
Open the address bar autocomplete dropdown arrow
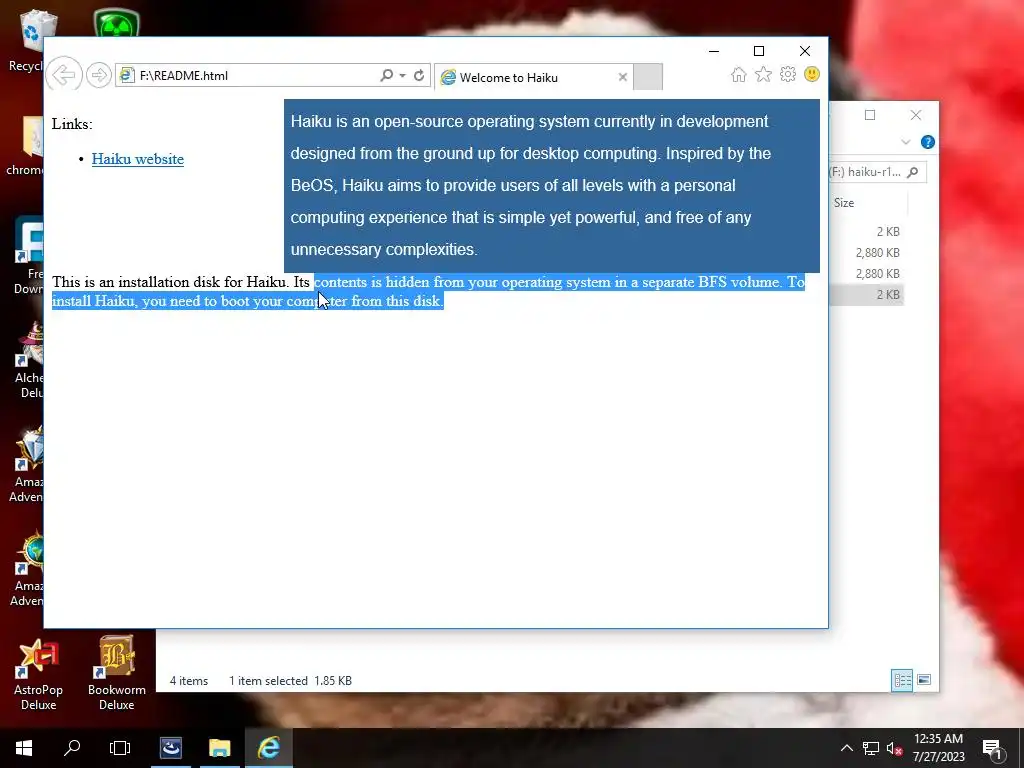(403, 75)
